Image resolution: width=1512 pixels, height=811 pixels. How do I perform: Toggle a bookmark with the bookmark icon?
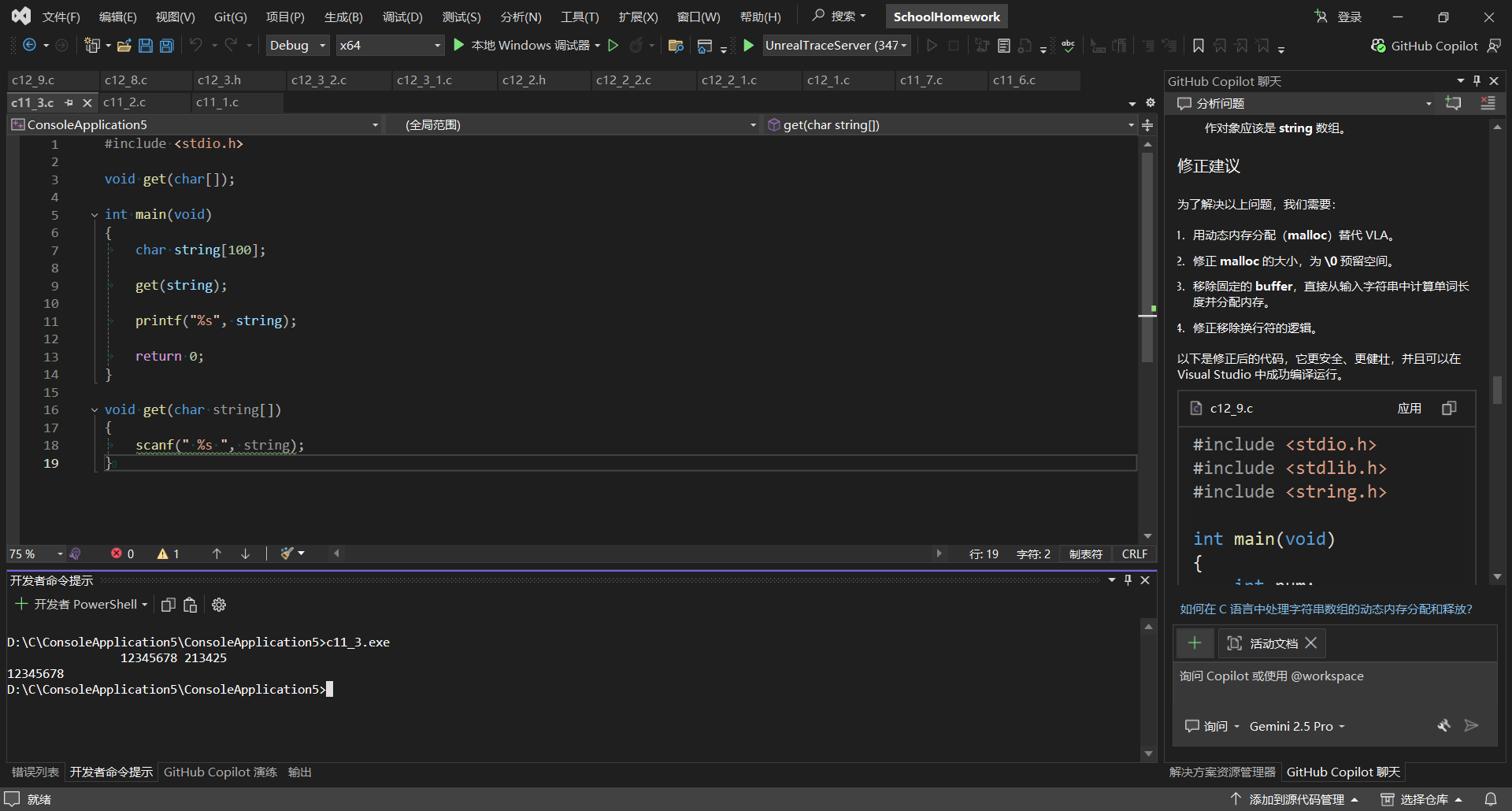coord(1199,46)
